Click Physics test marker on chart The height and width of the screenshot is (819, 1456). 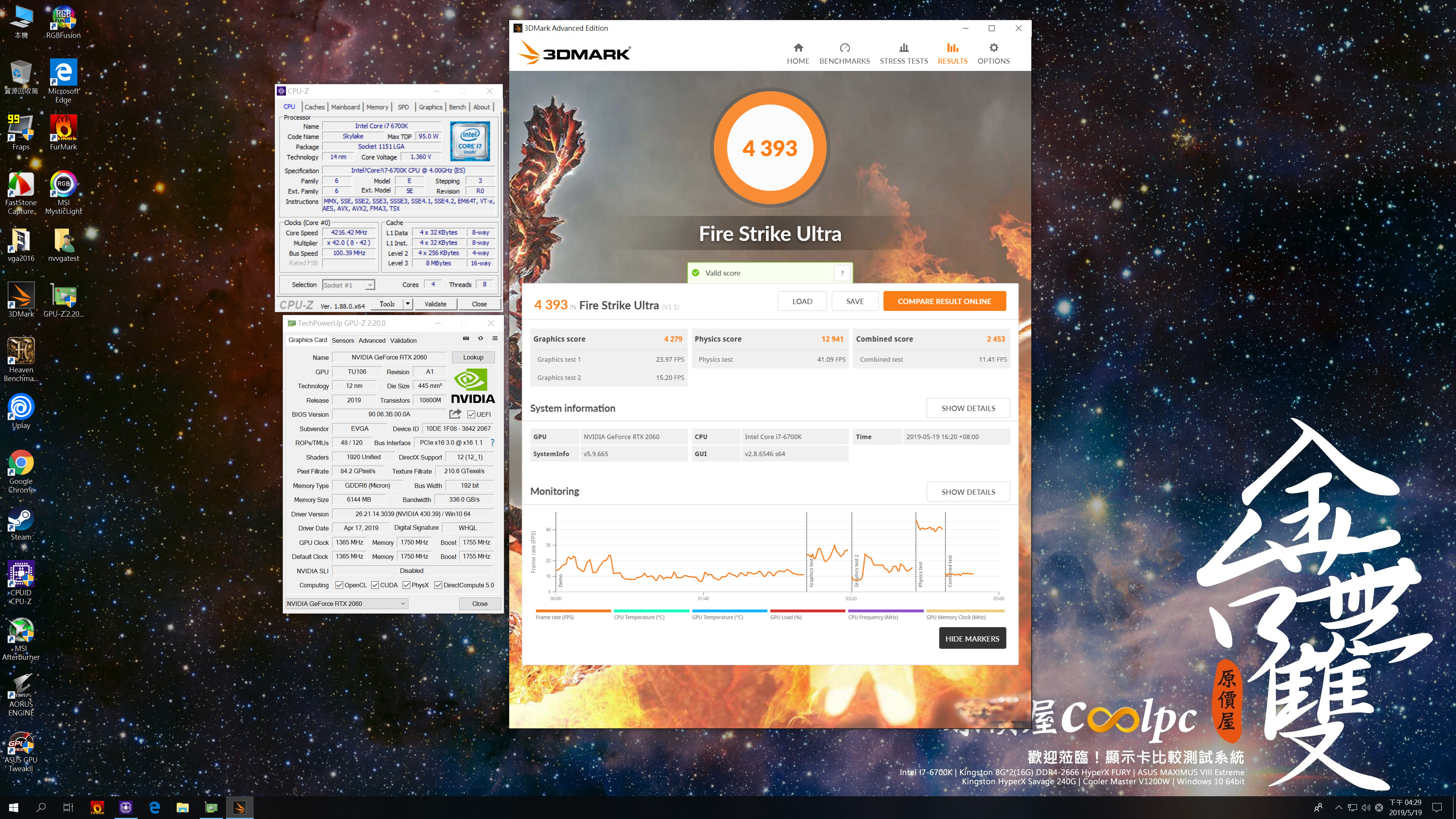(919, 574)
